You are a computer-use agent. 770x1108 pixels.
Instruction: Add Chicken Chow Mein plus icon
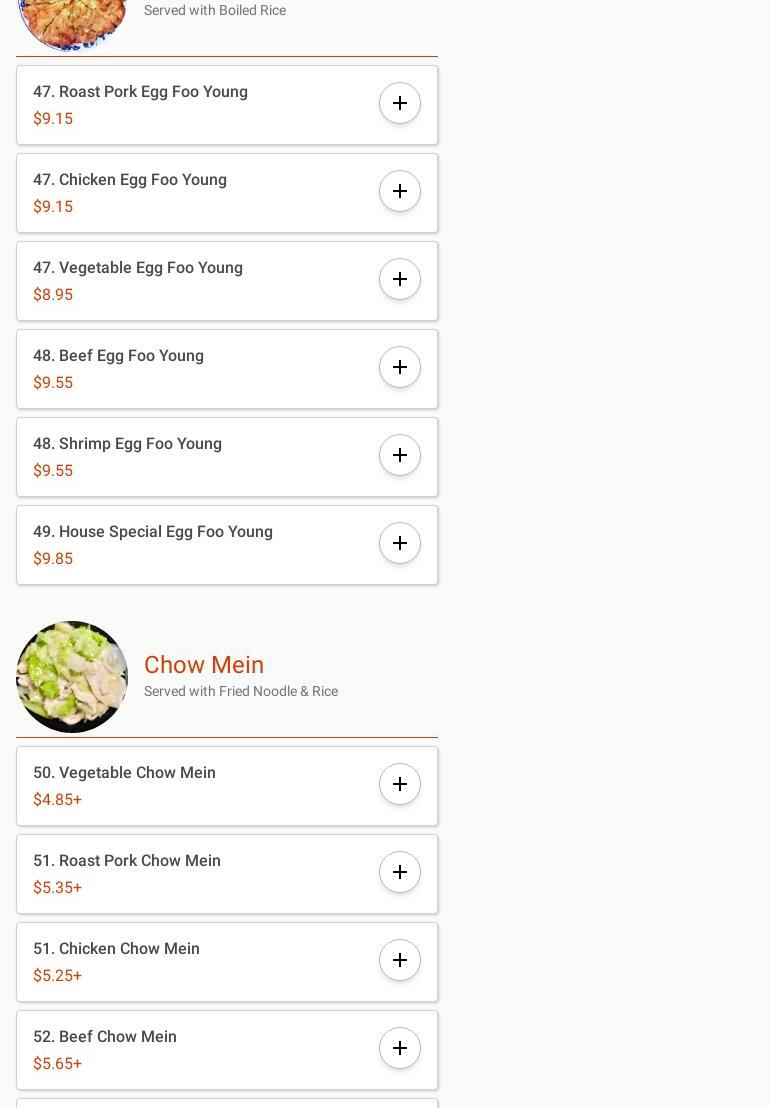tap(400, 960)
